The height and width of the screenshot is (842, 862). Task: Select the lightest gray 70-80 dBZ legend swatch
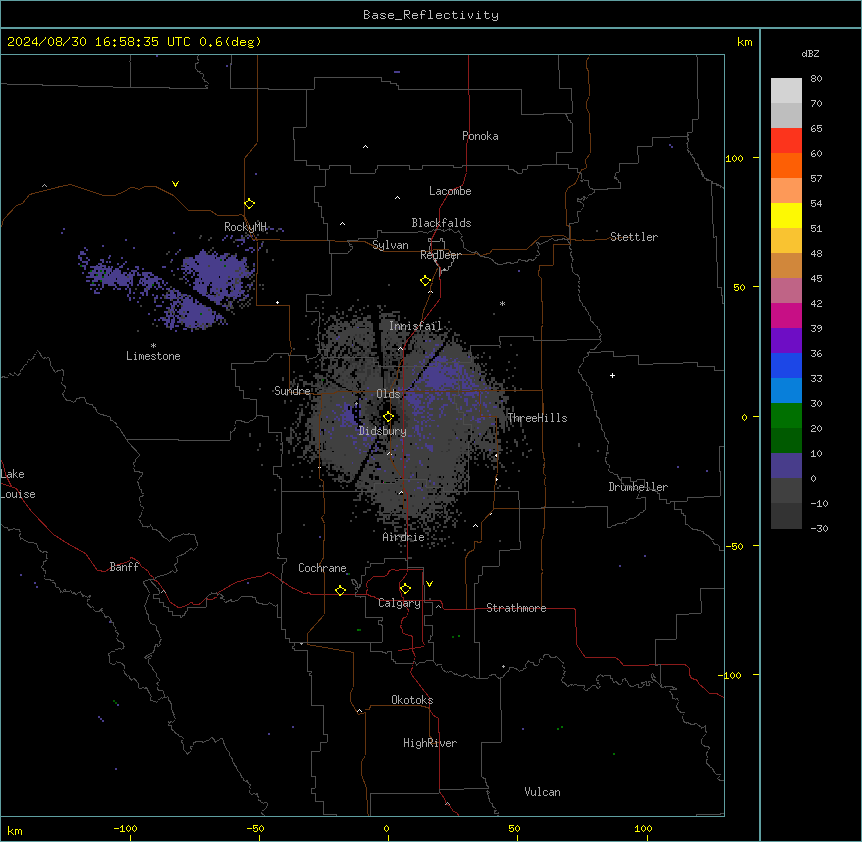pos(786,90)
